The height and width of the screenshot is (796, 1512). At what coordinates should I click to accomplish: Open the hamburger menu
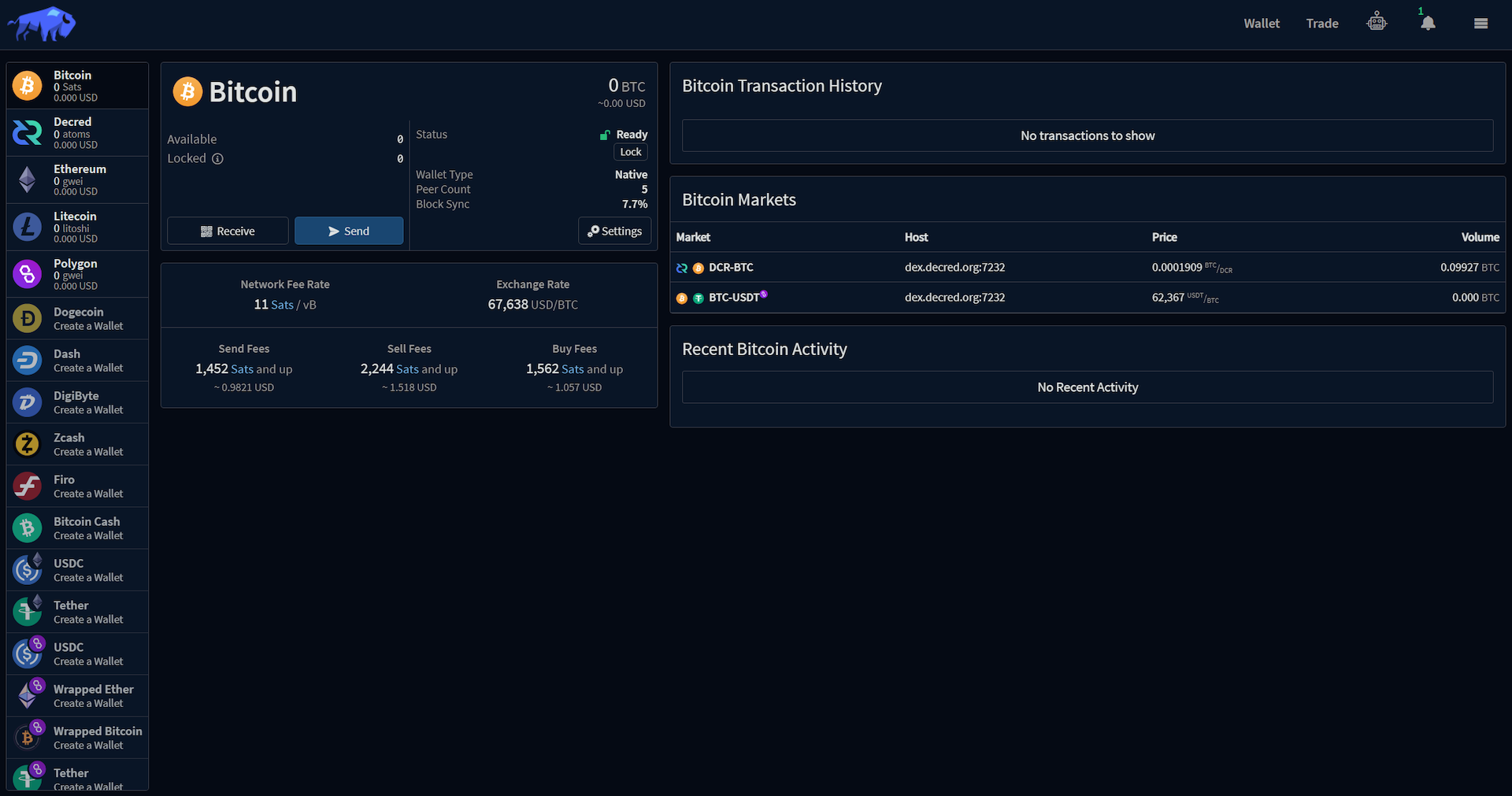pyautogui.click(x=1480, y=24)
